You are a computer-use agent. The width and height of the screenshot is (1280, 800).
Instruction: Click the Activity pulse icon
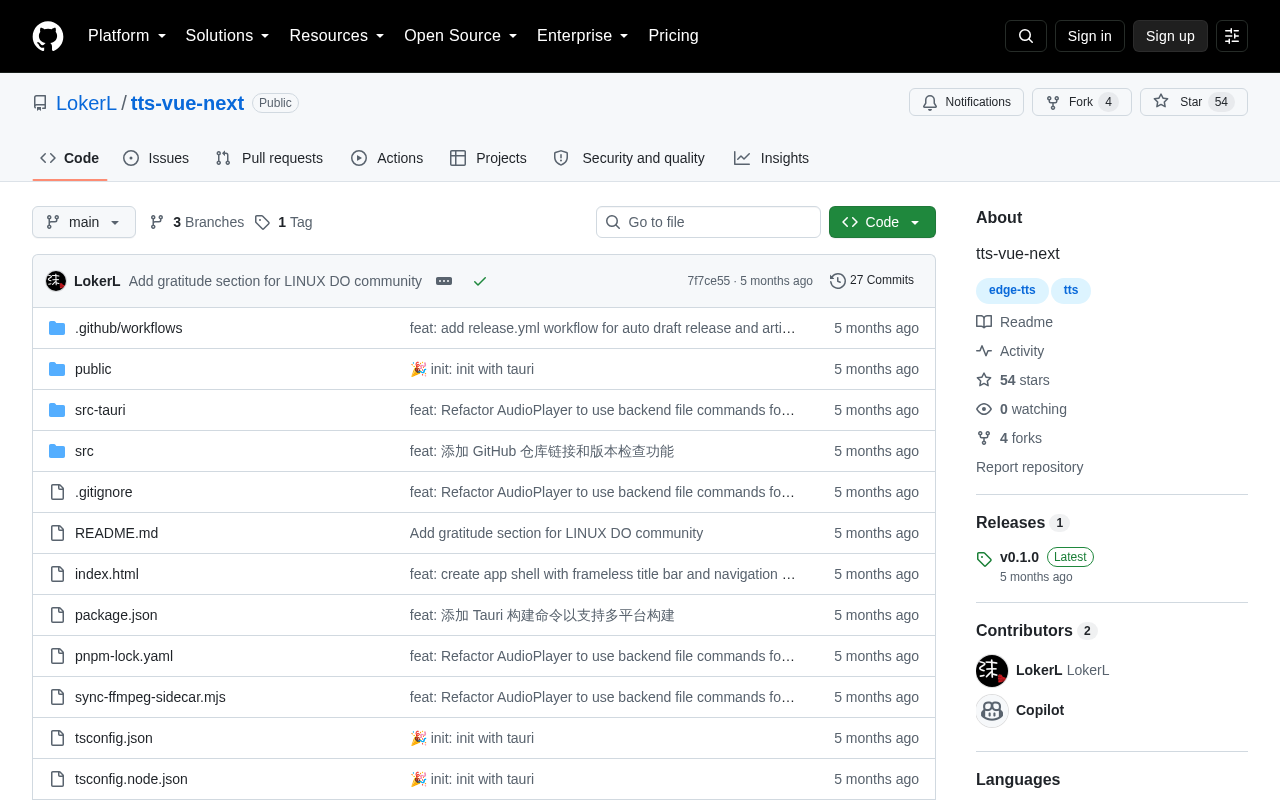(984, 351)
